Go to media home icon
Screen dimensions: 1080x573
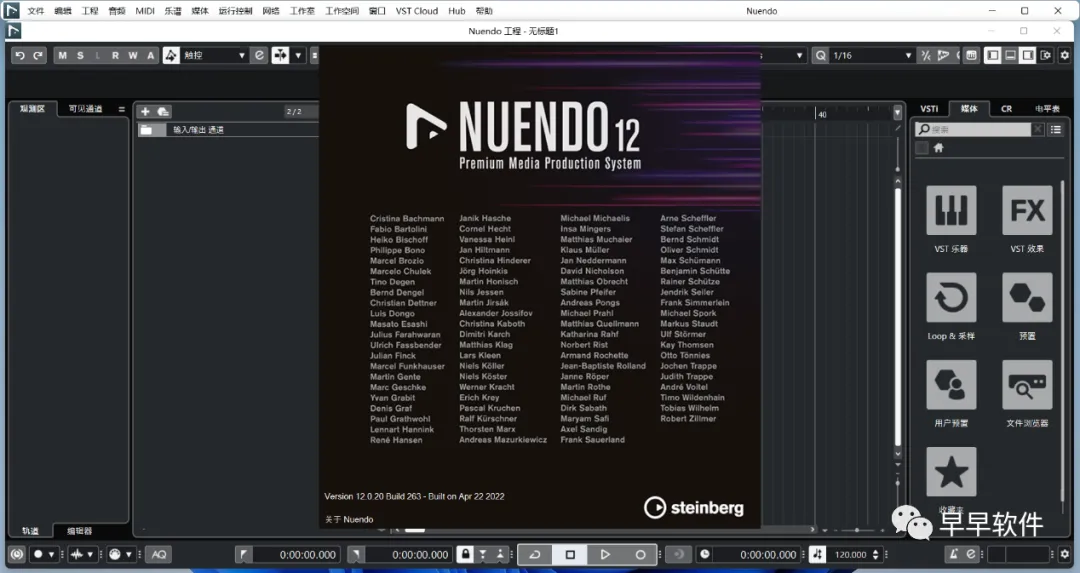[x=938, y=148]
